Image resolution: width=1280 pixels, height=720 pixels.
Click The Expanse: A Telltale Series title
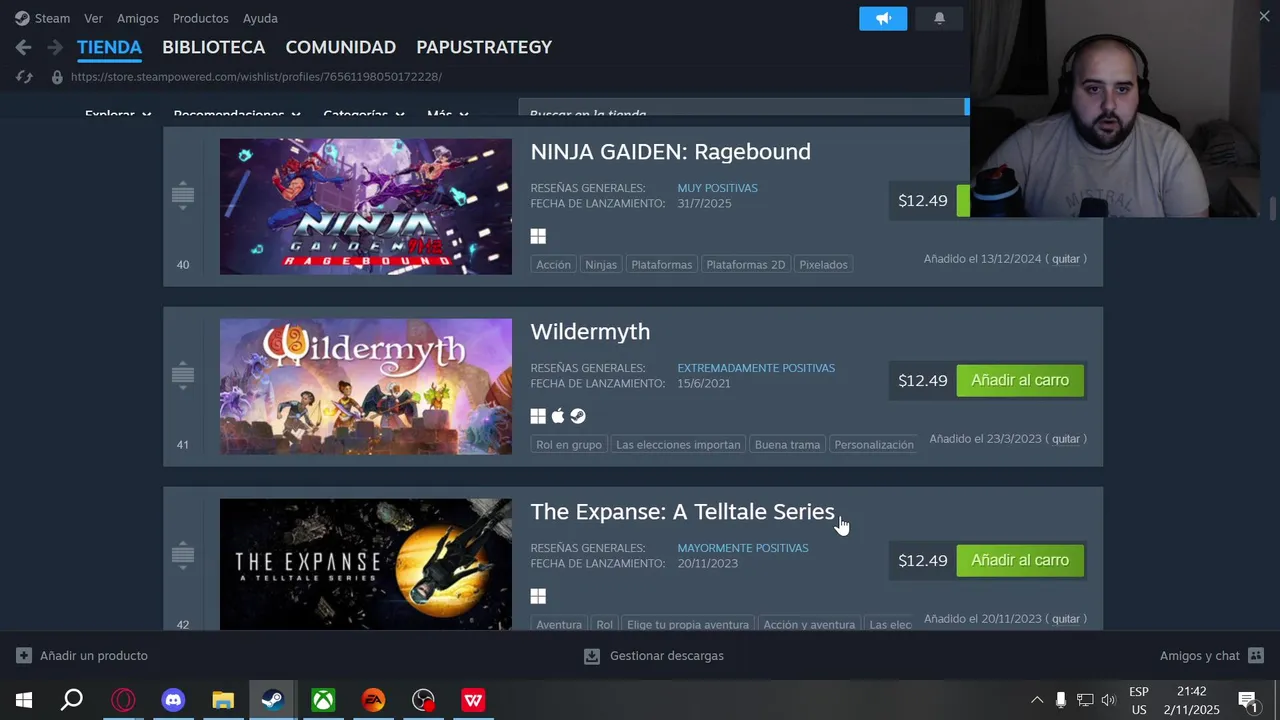click(682, 512)
